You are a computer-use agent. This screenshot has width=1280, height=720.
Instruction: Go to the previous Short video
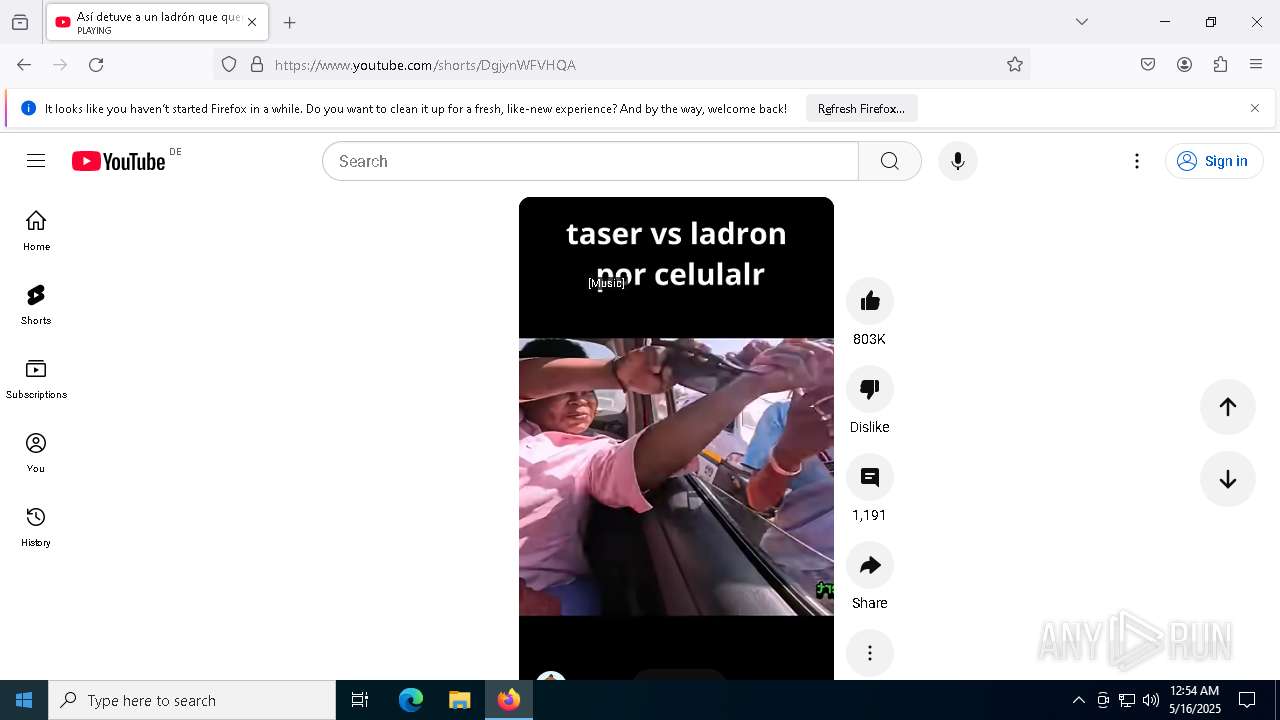point(1228,406)
